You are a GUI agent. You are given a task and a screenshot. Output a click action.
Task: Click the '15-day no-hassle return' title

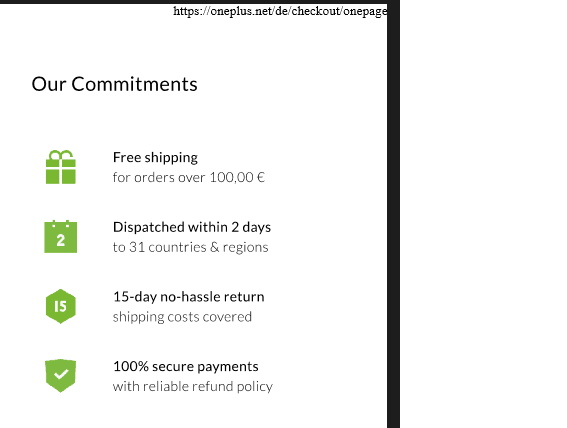189,297
